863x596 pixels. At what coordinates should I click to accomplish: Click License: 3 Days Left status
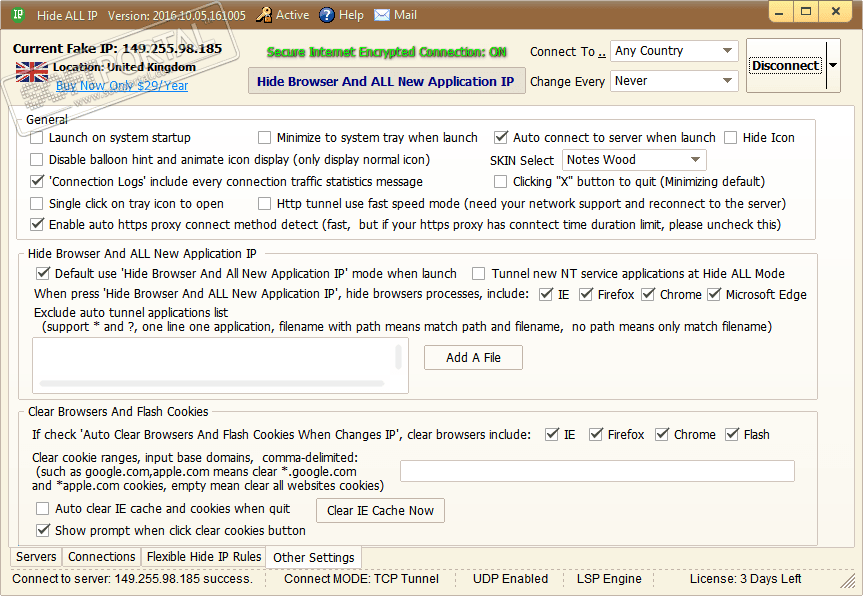pos(745,579)
